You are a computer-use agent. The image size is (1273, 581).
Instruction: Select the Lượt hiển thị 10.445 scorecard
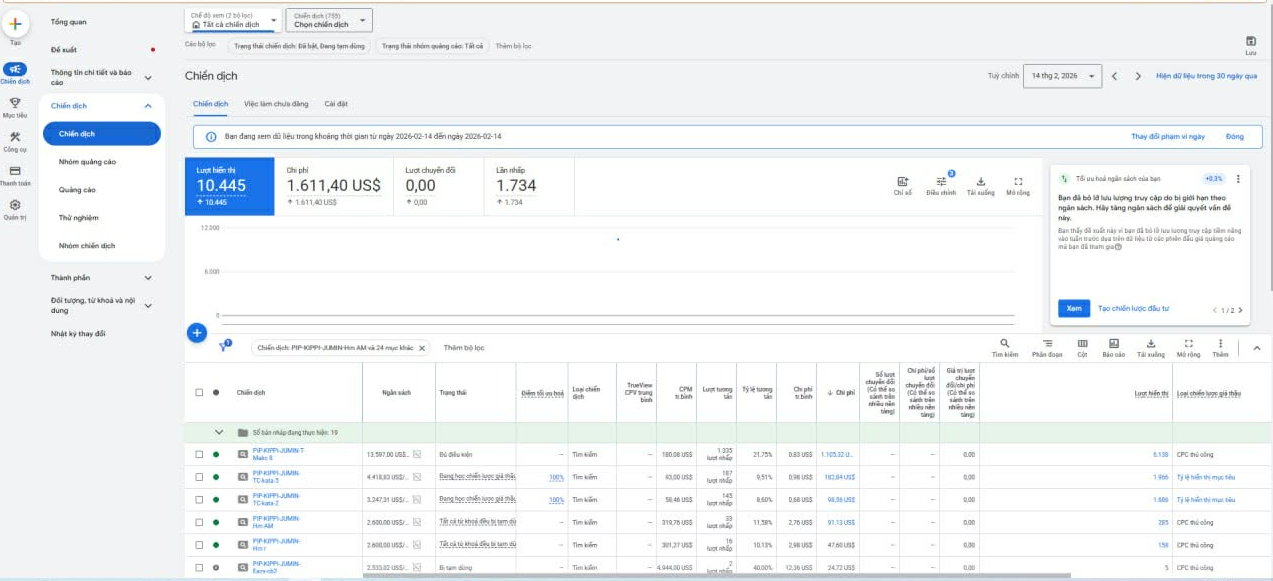[x=229, y=185]
